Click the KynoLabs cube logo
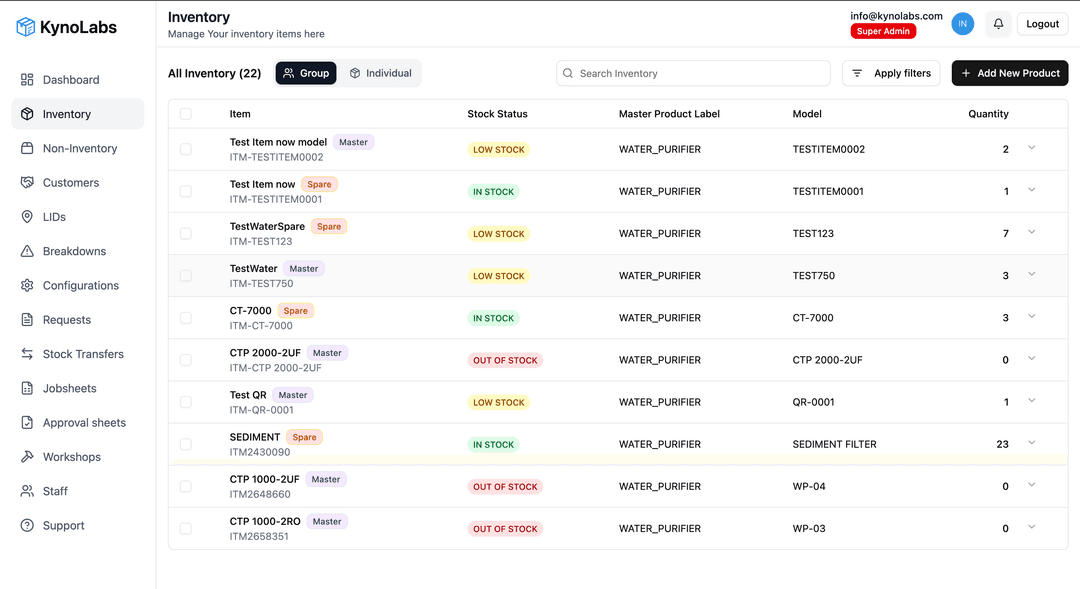Screen dimensions: 1080x589 26,27
